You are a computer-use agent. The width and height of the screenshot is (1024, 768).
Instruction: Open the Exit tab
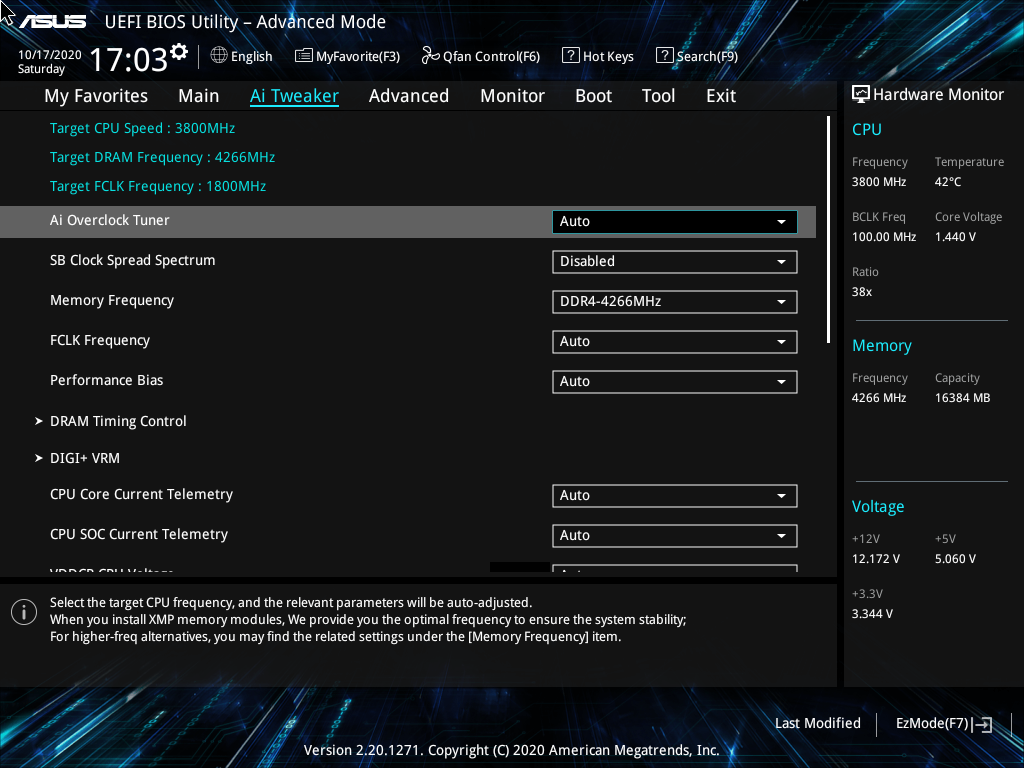[x=721, y=96]
